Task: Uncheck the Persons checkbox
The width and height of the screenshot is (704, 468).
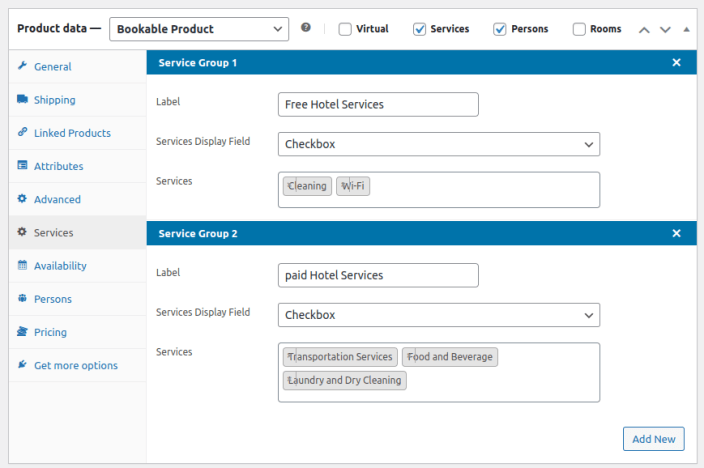Action: pos(500,29)
